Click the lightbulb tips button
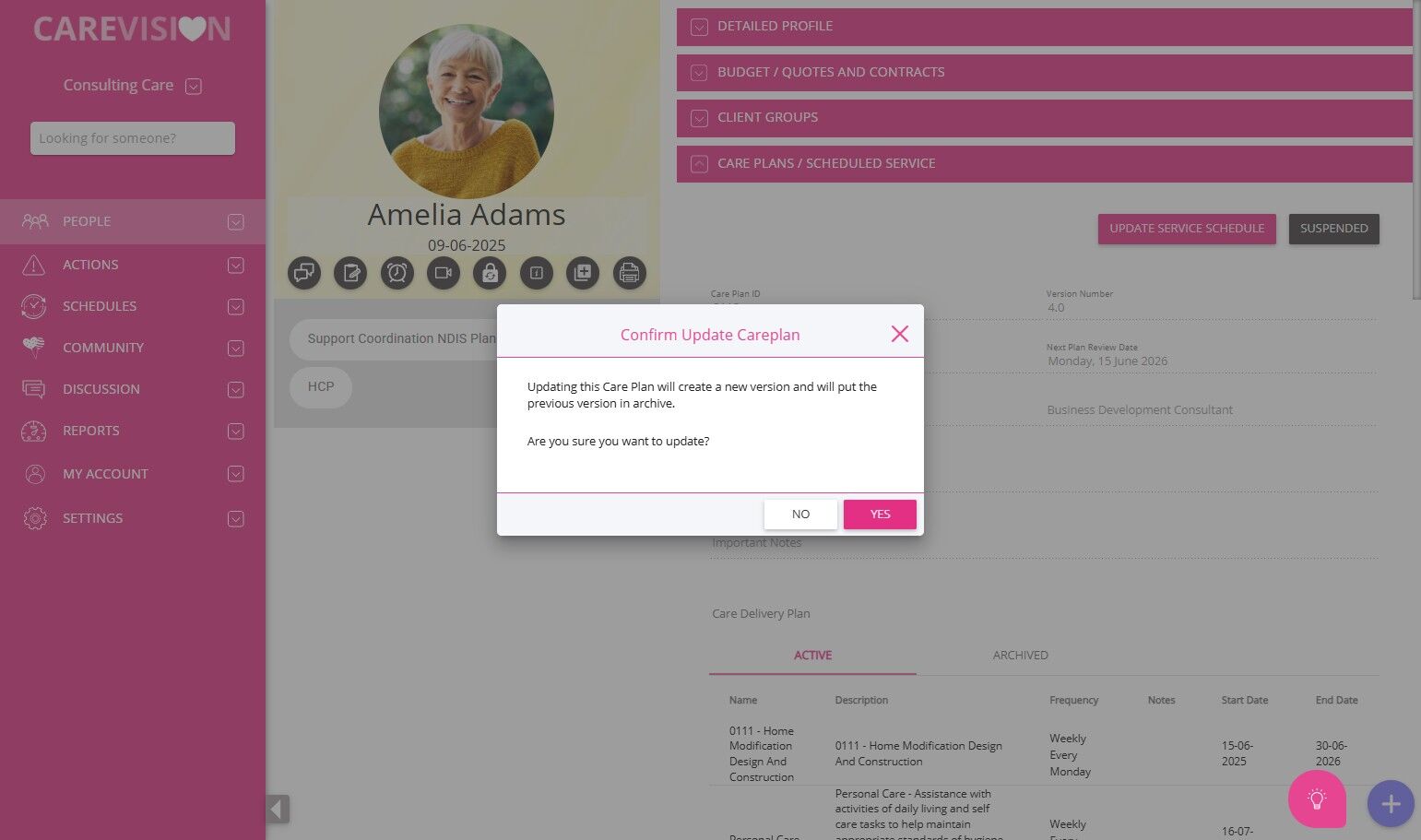The image size is (1421, 840). 1317,799
